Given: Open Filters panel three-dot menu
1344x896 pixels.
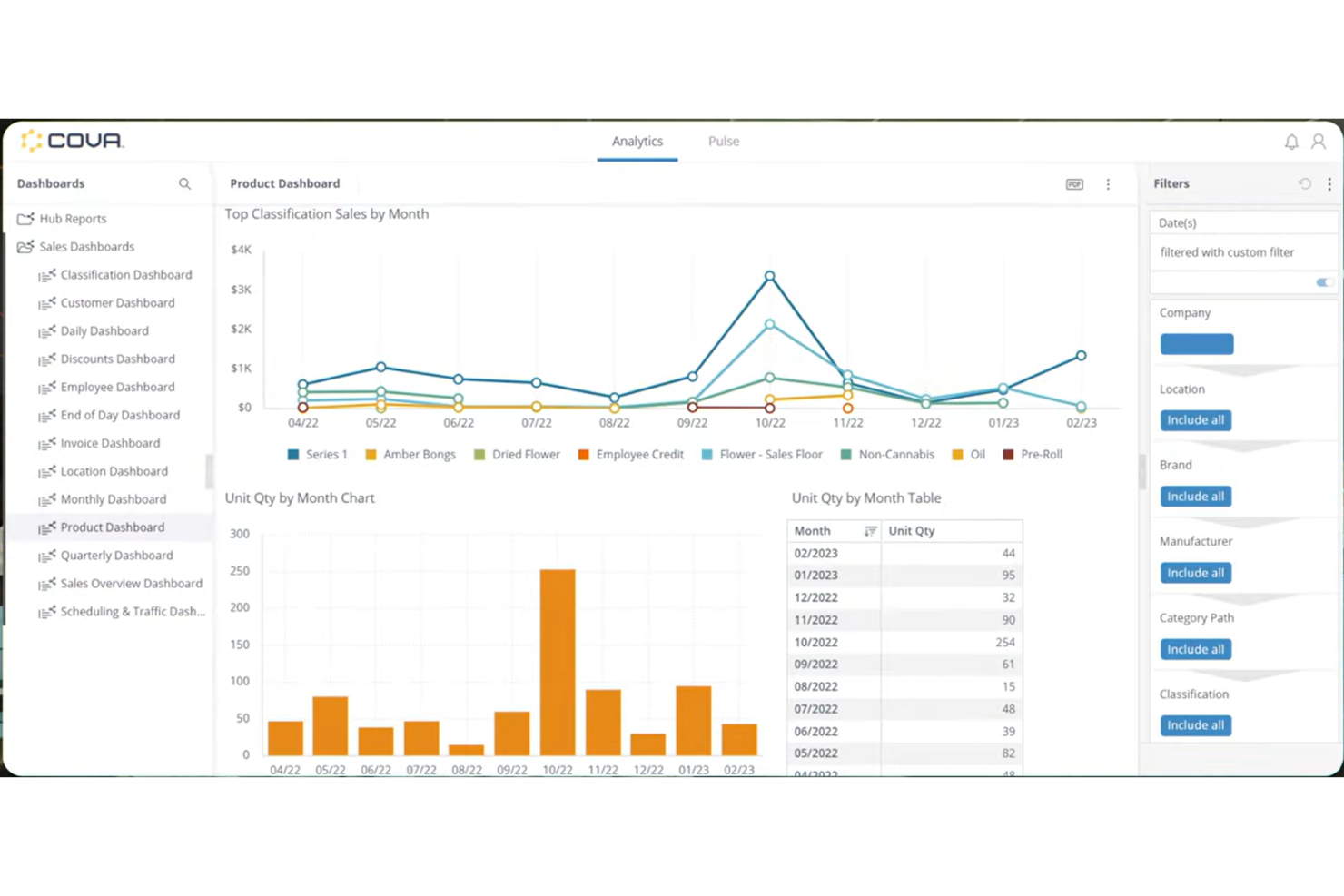Looking at the screenshot, I should [x=1329, y=183].
